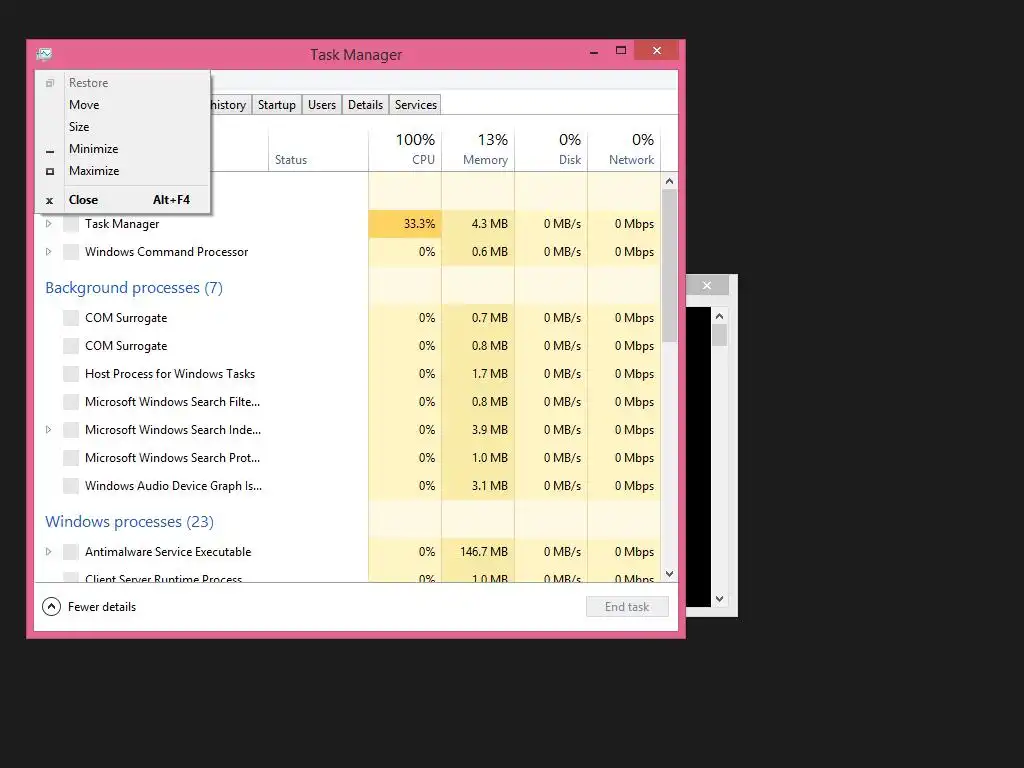The image size is (1024, 768).
Task: Open the Details tab
Action: (366, 105)
